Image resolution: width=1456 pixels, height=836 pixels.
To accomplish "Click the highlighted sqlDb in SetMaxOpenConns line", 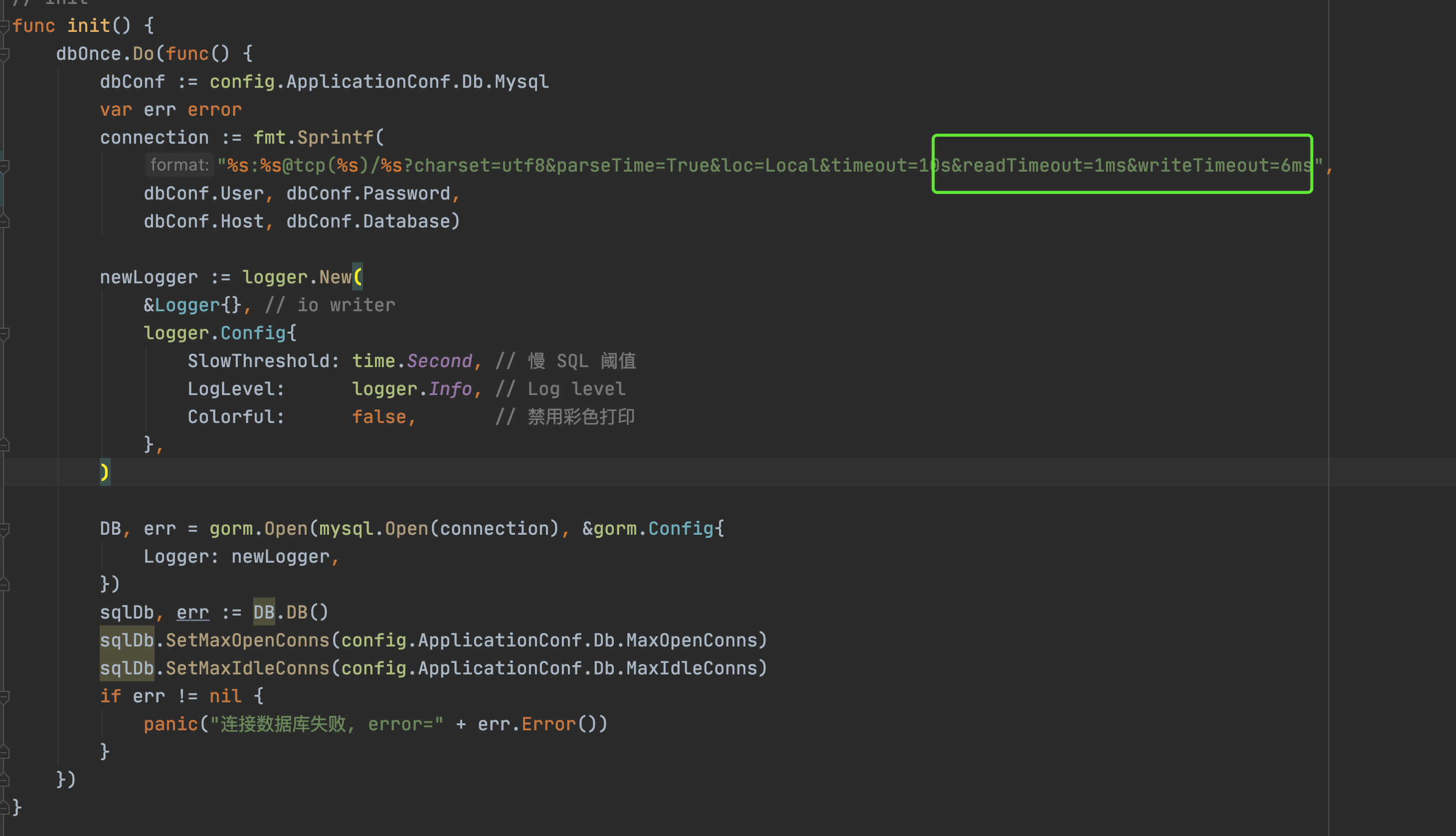I will click(127, 640).
